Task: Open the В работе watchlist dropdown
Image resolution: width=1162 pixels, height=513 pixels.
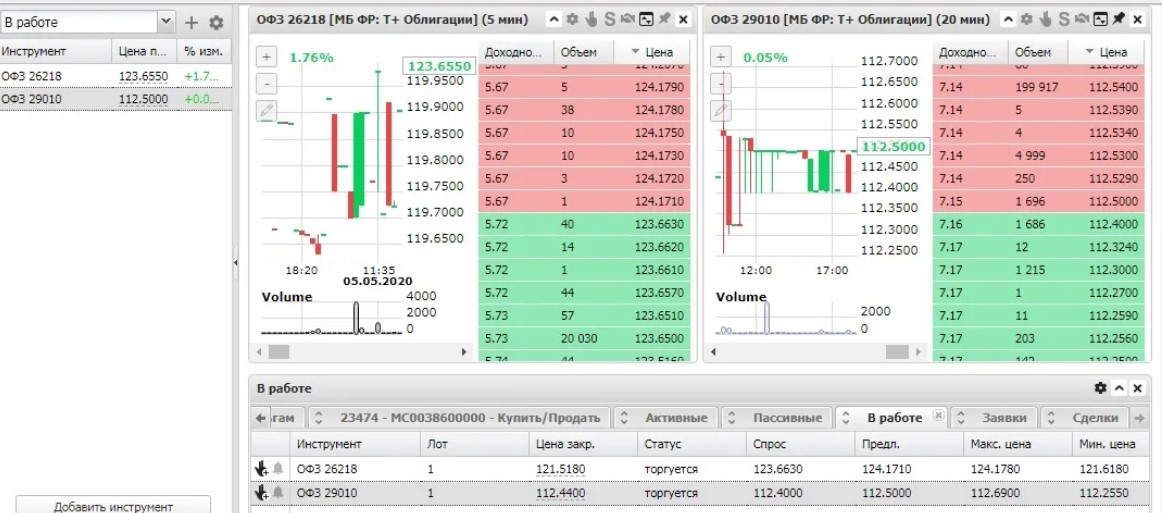Action: pos(166,22)
